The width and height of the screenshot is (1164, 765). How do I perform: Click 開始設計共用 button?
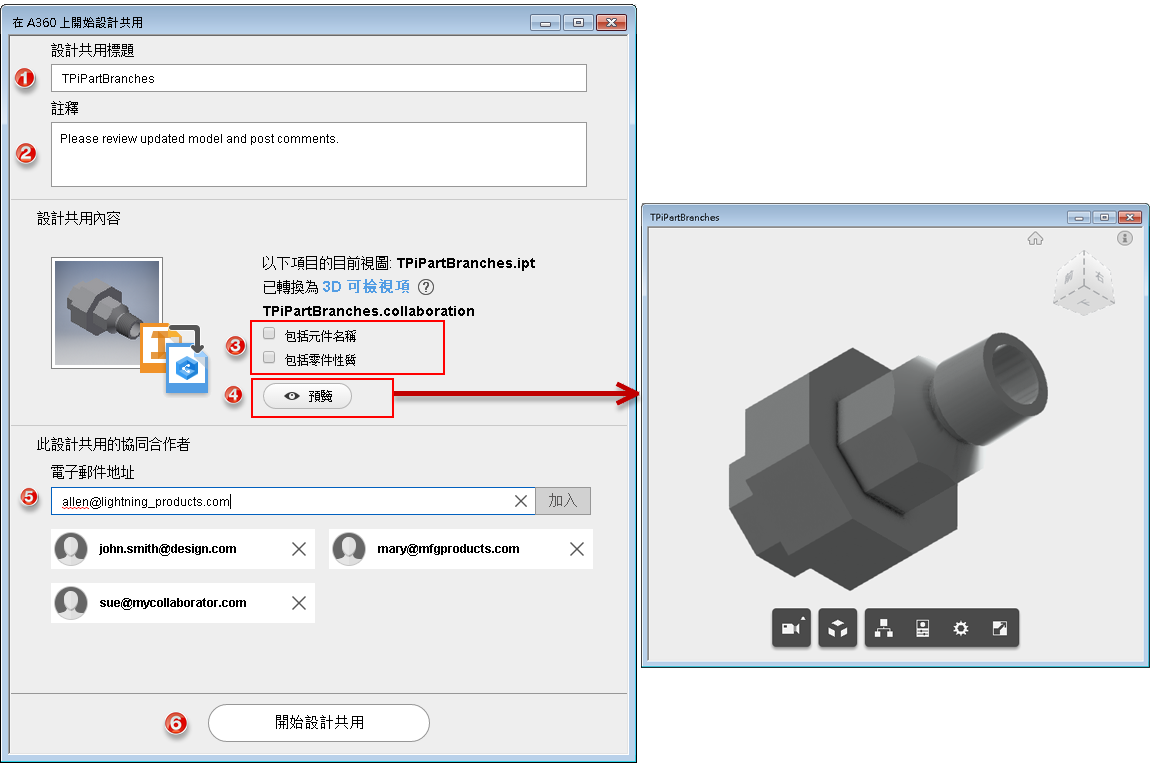click(318, 723)
